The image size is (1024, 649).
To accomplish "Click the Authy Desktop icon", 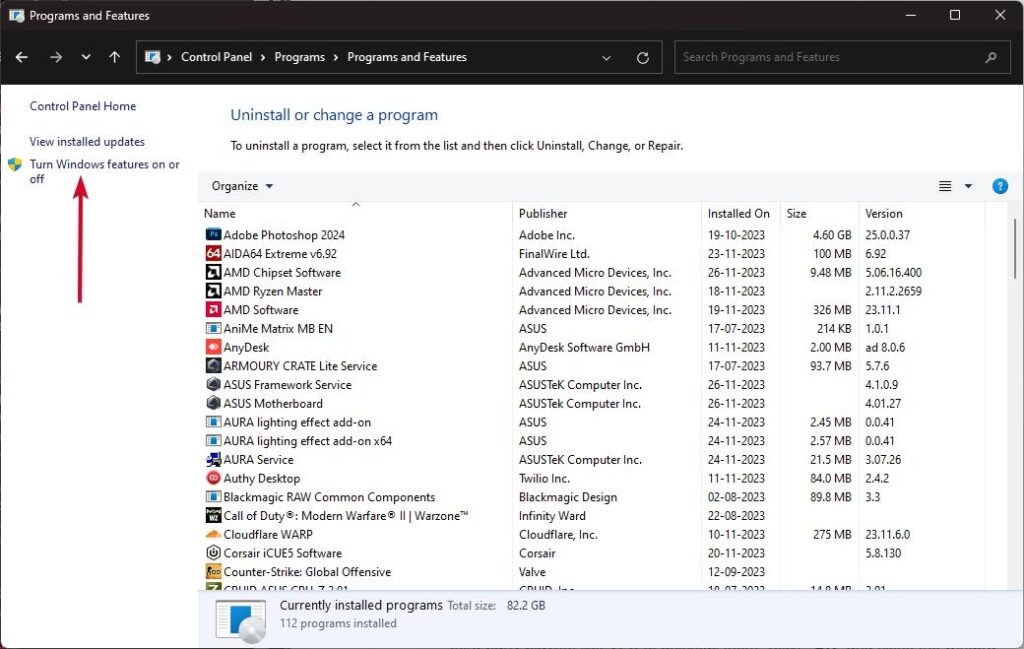I will [x=213, y=478].
